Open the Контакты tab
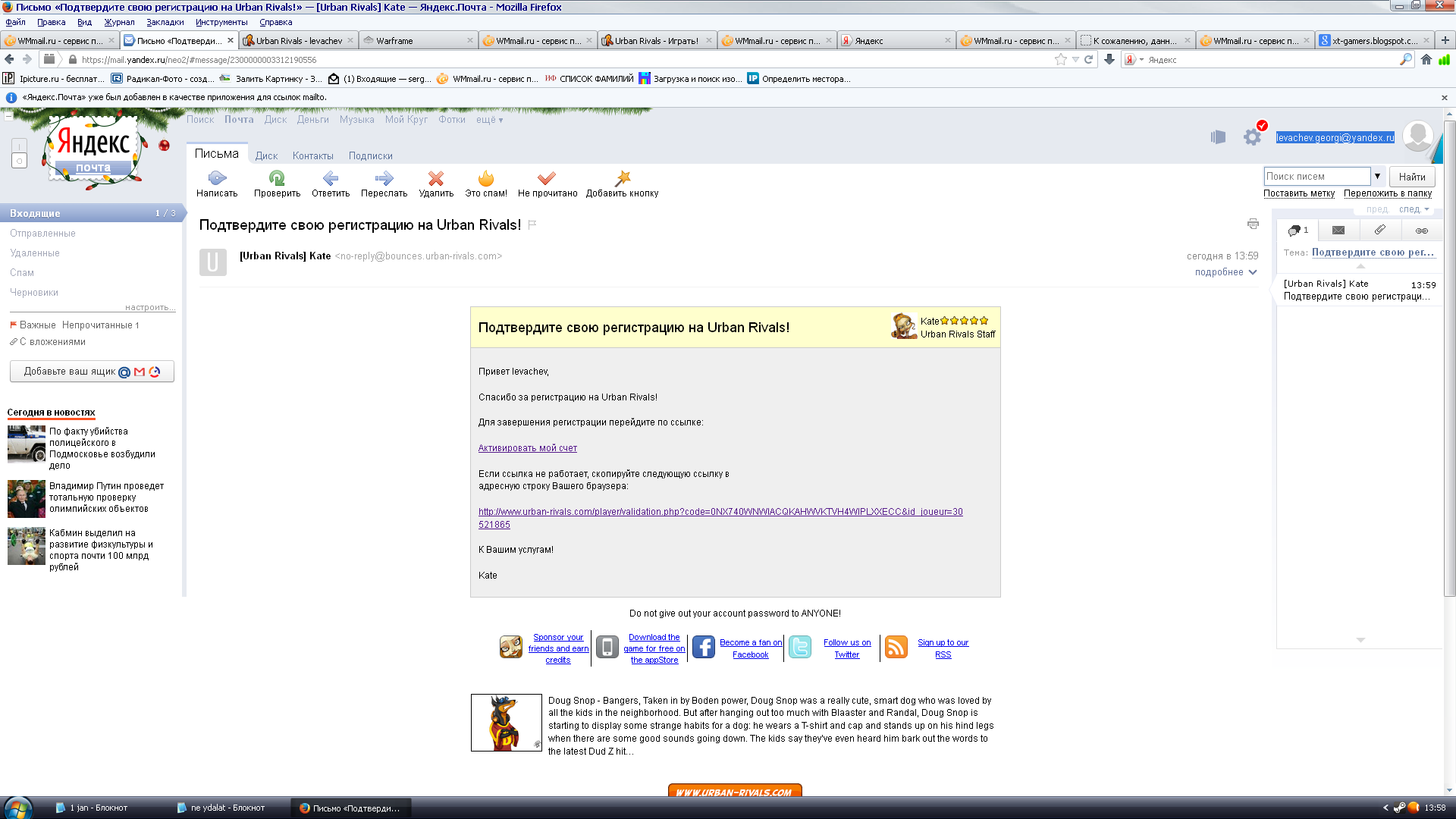The height and width of the screenshot is (819, 1456). (313, 156)
